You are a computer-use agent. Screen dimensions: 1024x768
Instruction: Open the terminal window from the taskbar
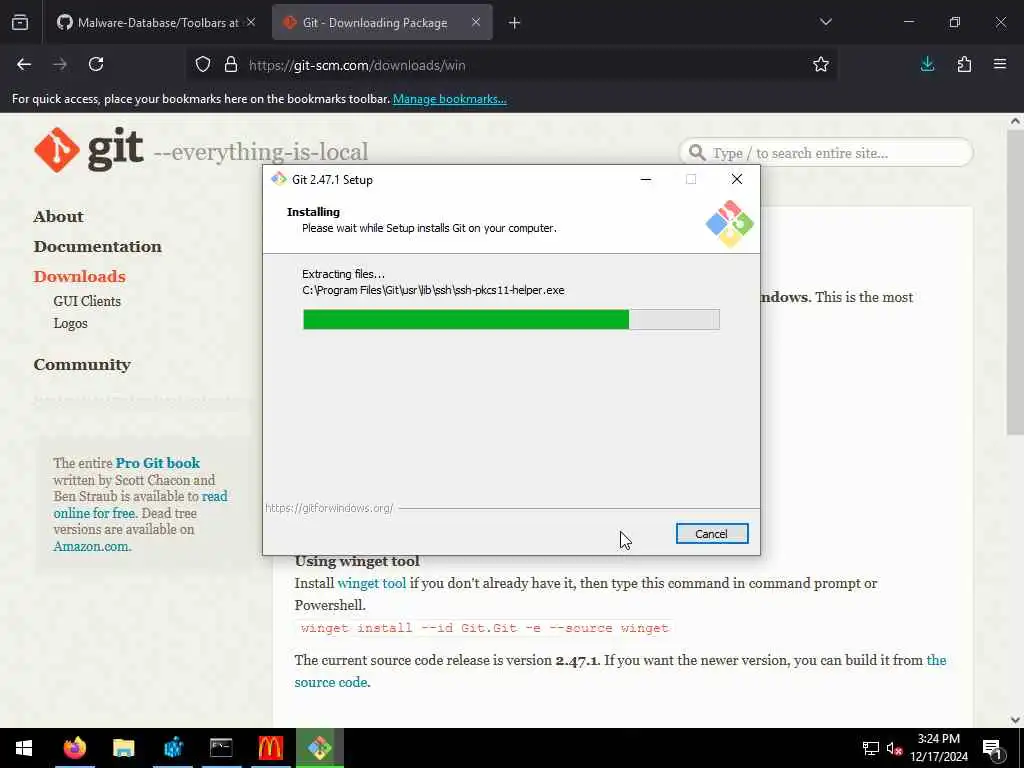221,748
